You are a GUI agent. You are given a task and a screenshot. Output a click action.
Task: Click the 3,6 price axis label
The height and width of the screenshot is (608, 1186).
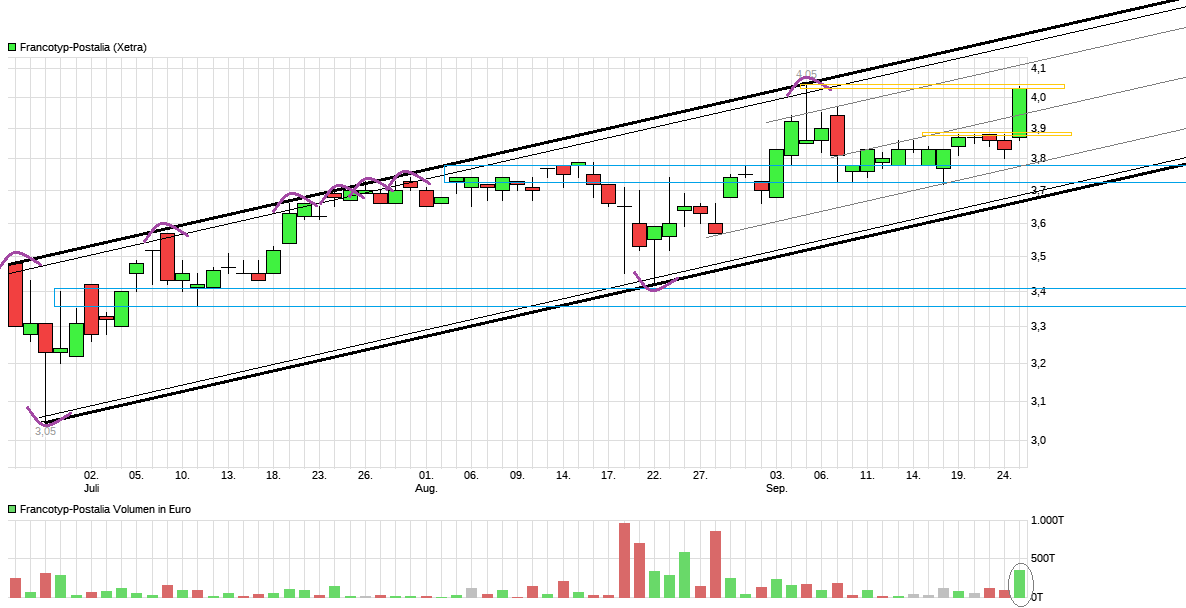[x=1039, y=223]
